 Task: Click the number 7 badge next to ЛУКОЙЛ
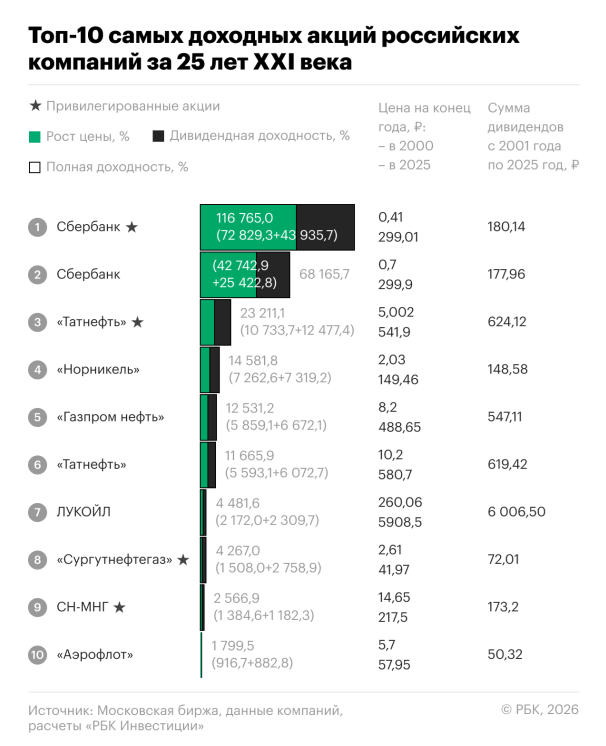(37, 512)
